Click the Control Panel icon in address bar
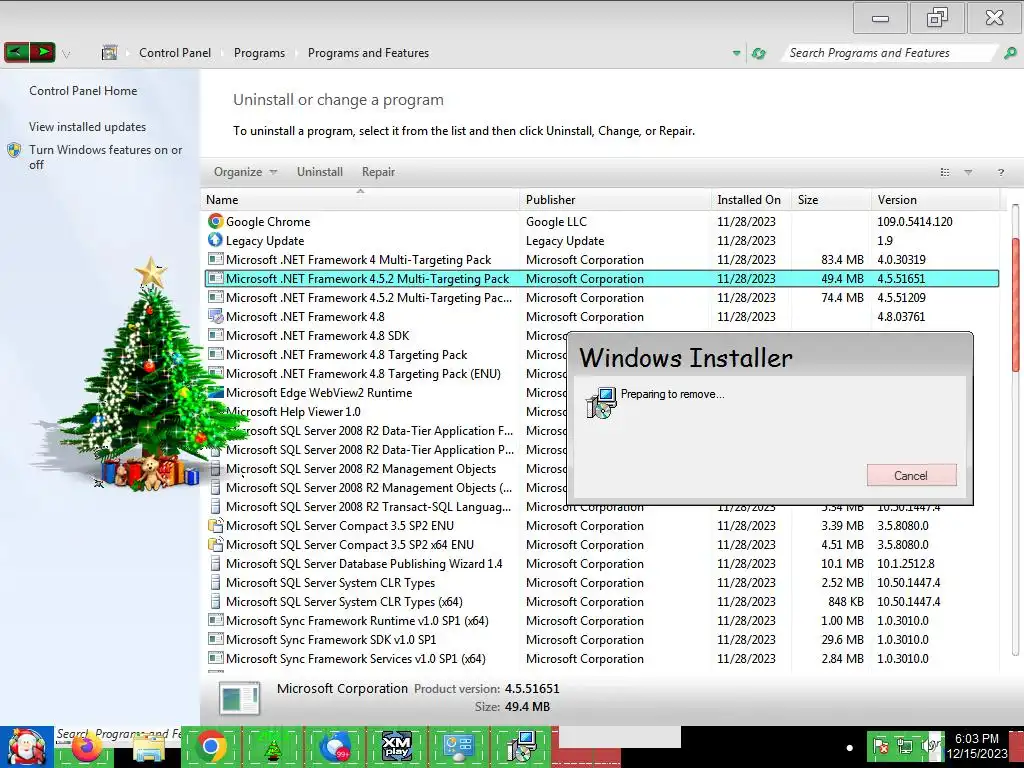The width and height of the screenshot is (1024, 768). [109, 53]
